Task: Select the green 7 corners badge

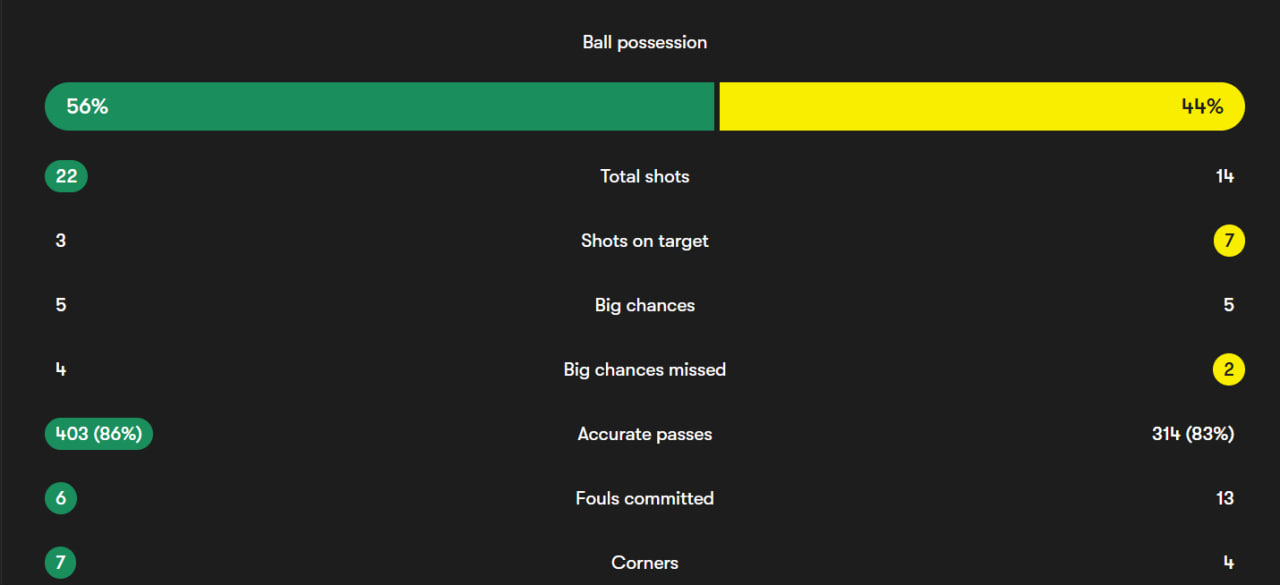Action: pos(61,563)
